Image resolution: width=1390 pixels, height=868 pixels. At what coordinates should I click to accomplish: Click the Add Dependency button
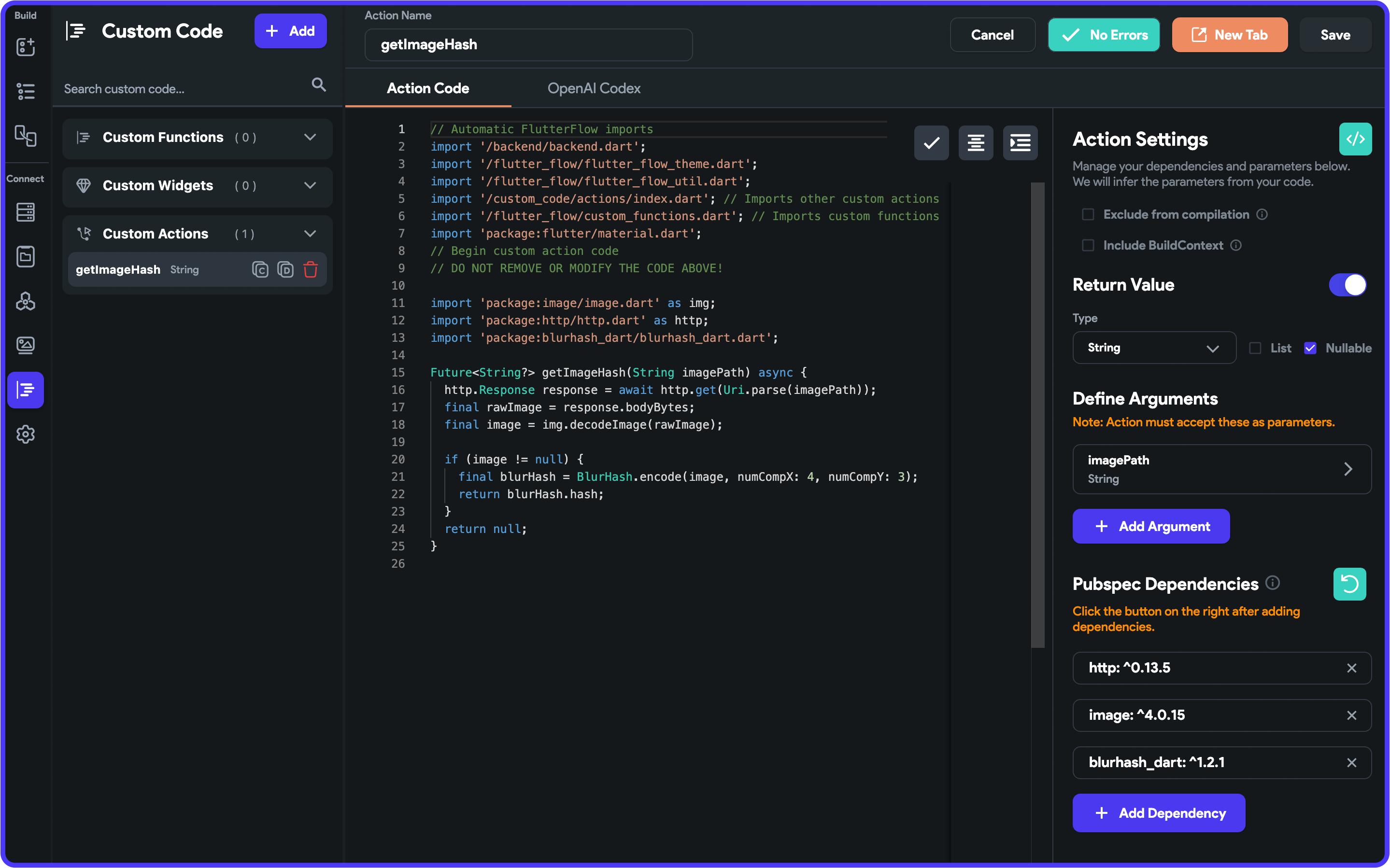[x=1159, y=813]
